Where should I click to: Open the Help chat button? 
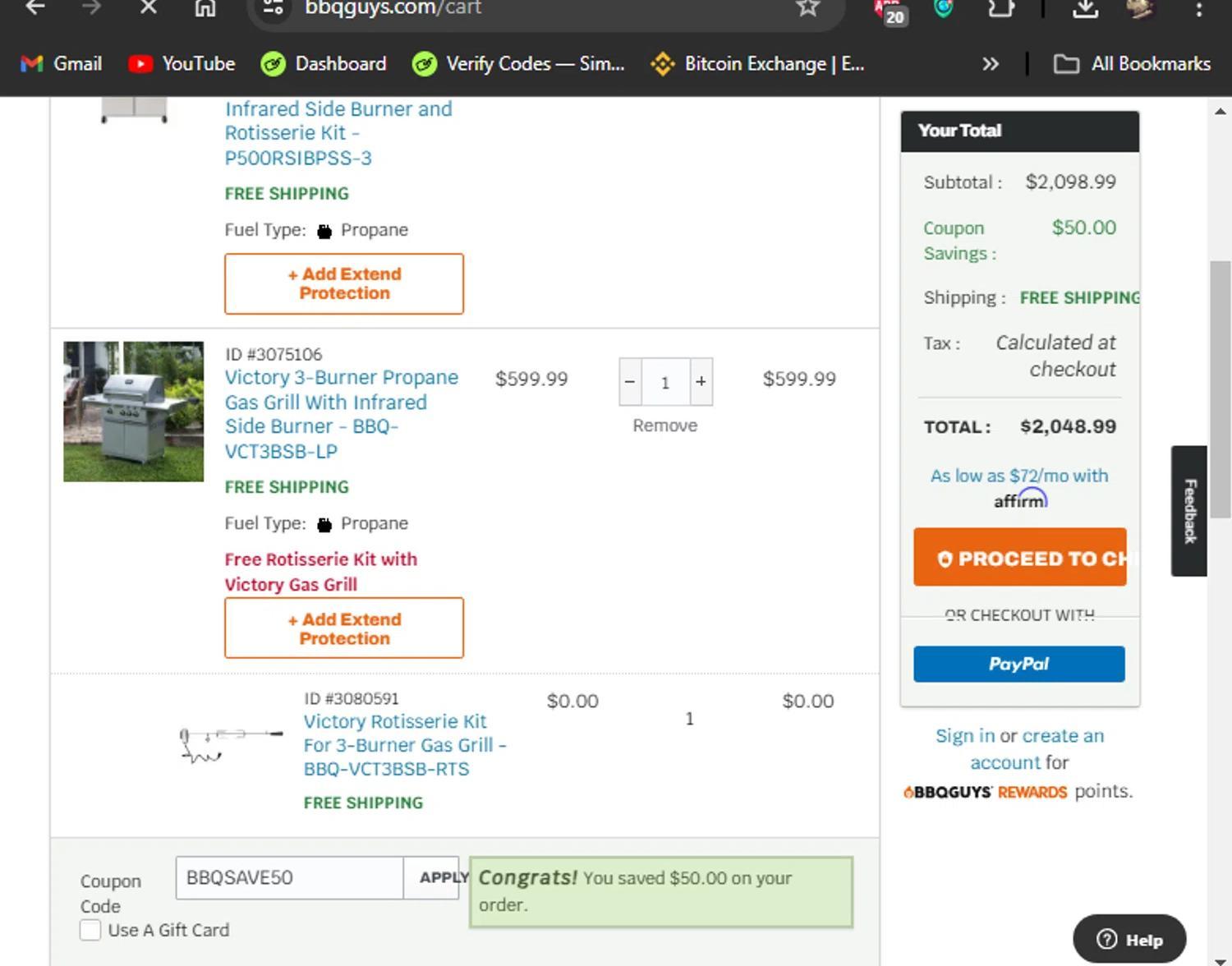[1129, 939]
